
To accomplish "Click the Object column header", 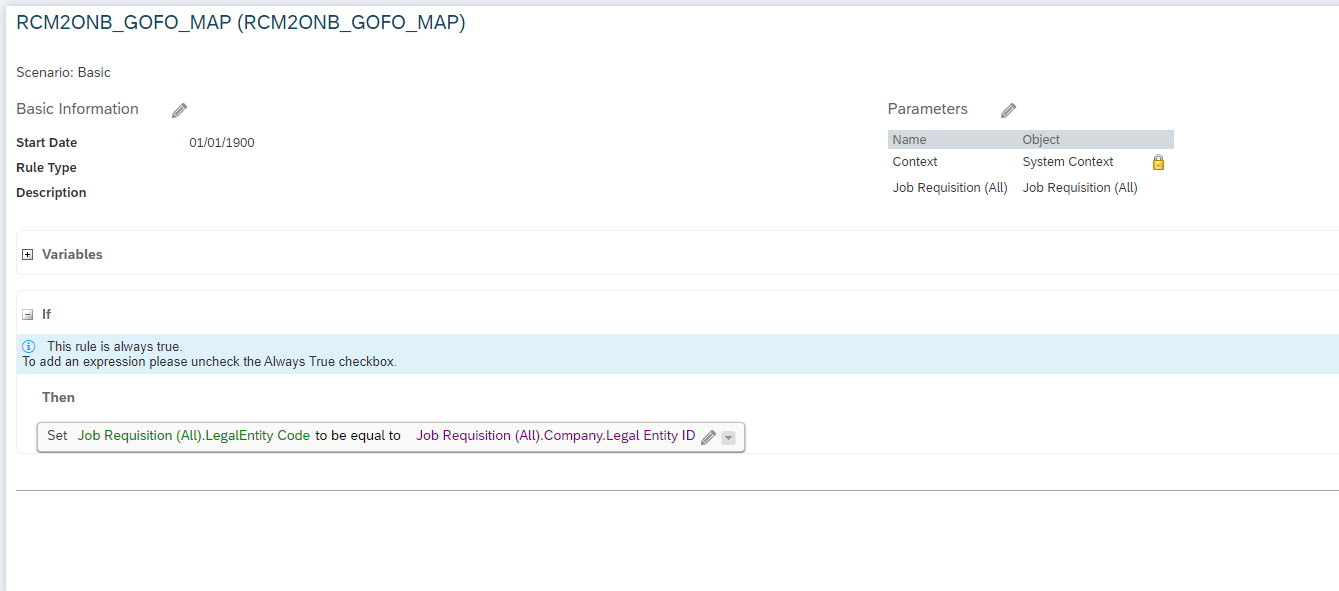I will point(1041,140).
